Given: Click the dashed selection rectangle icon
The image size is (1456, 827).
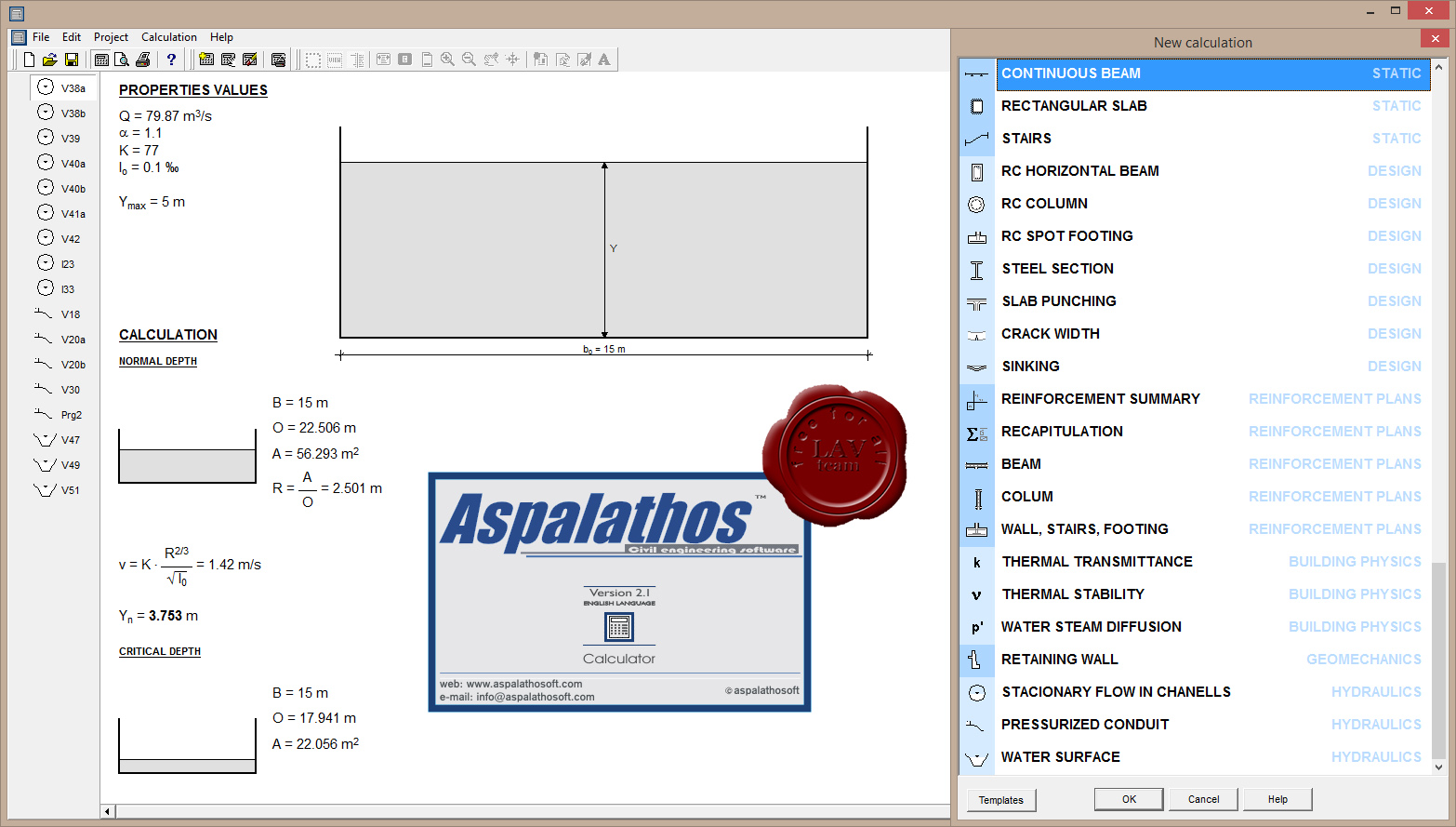Looking at the screenshot, I should point(313,60).
